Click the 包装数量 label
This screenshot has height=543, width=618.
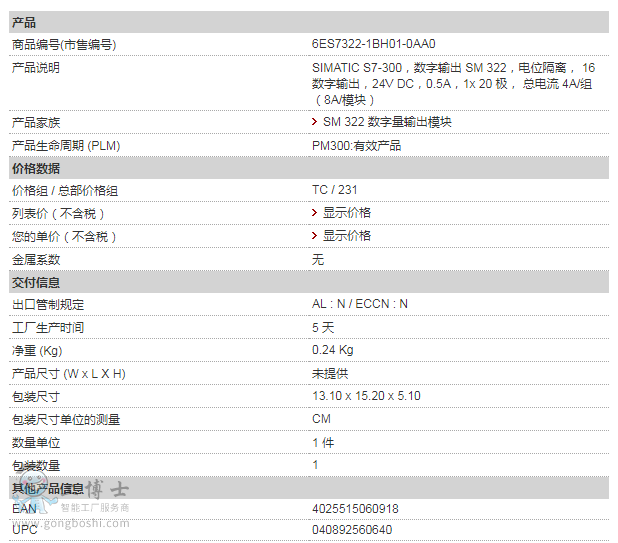(x=36, y=465)
